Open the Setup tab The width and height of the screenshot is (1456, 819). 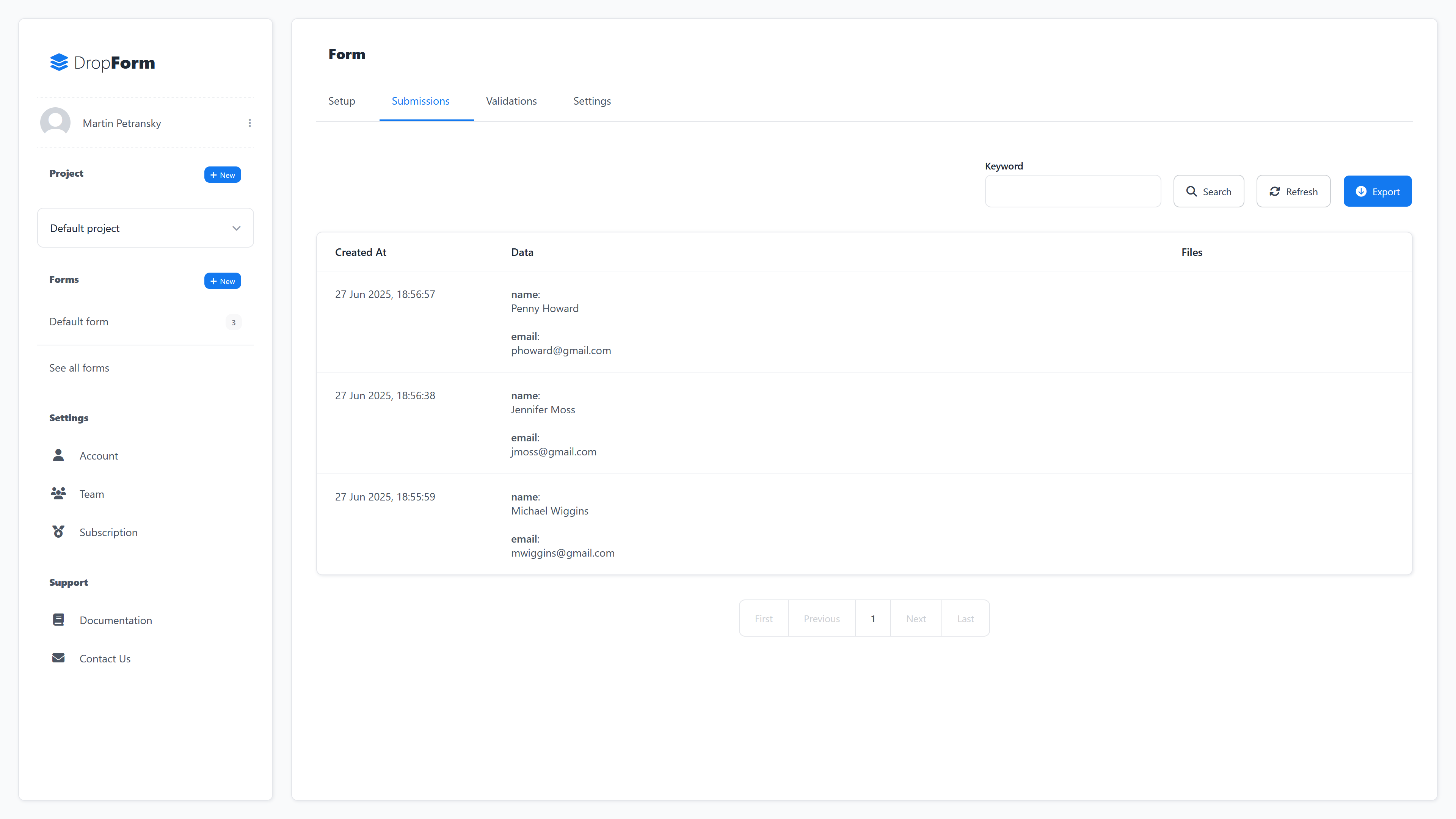(341, 100)
